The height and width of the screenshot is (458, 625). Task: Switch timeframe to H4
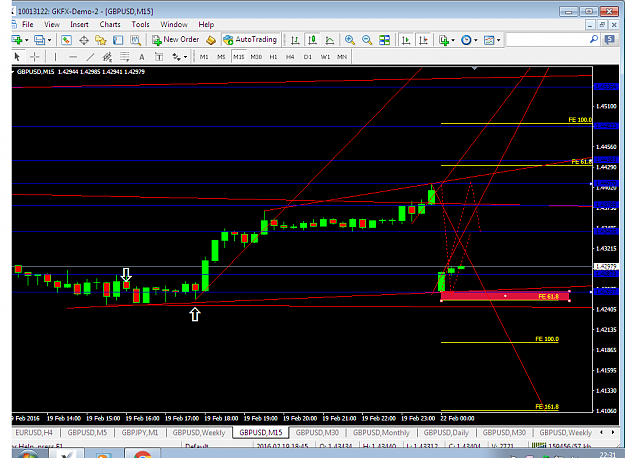pos(290,57)
